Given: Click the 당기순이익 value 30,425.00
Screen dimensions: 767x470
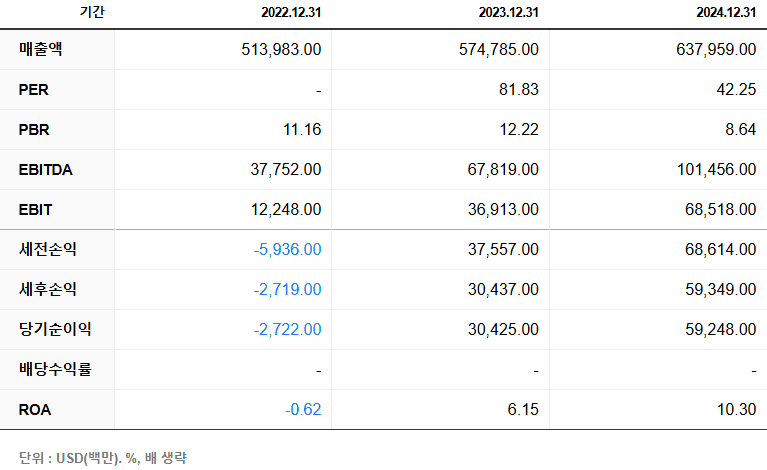Looking at the screenshot, I should (503, 330).
